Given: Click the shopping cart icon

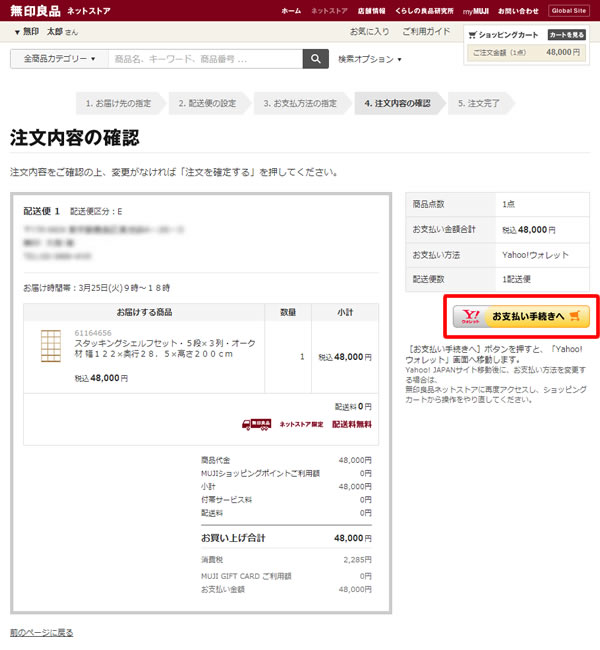Looking at the screenshot, I should coord(472,35).
